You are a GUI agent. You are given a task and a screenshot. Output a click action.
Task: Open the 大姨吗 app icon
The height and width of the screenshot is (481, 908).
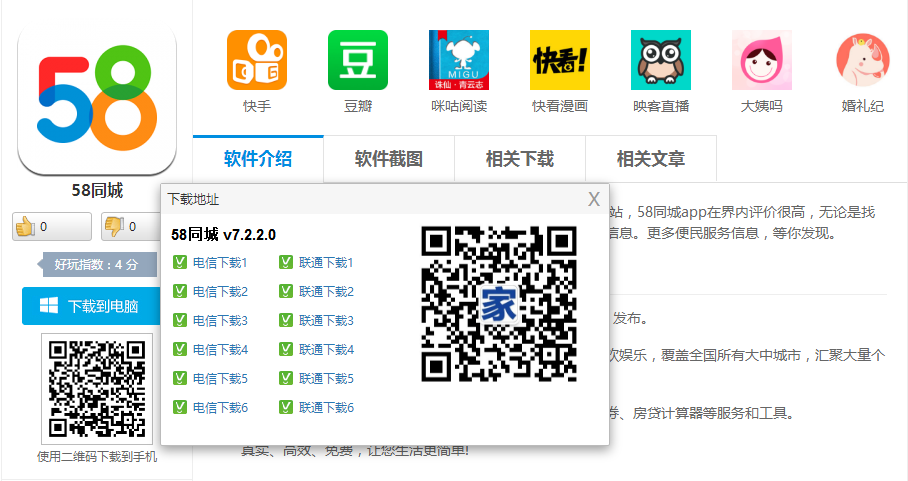tap(761, 60)
